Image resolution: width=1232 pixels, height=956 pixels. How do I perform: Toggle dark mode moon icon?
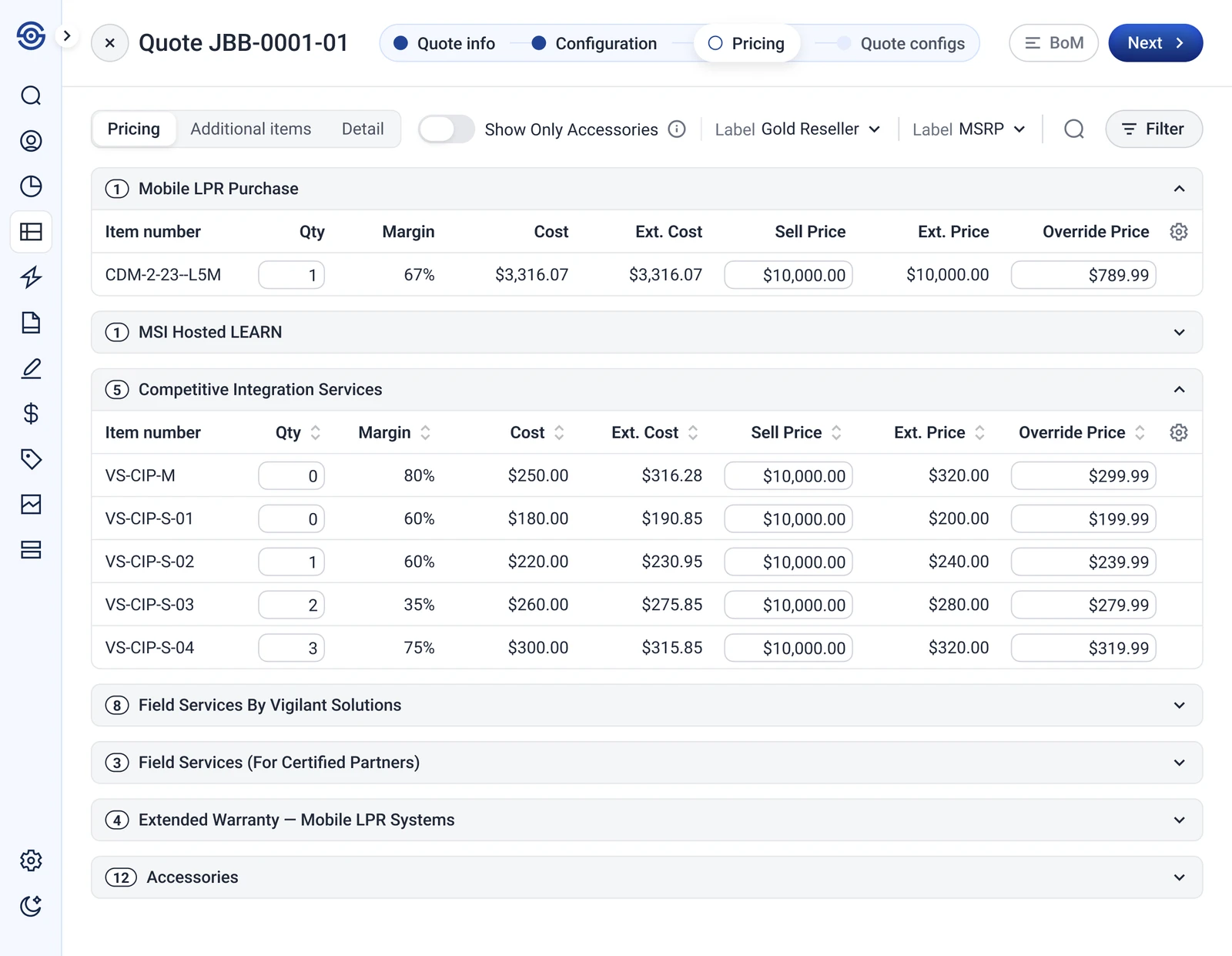(x=31, y=906)
